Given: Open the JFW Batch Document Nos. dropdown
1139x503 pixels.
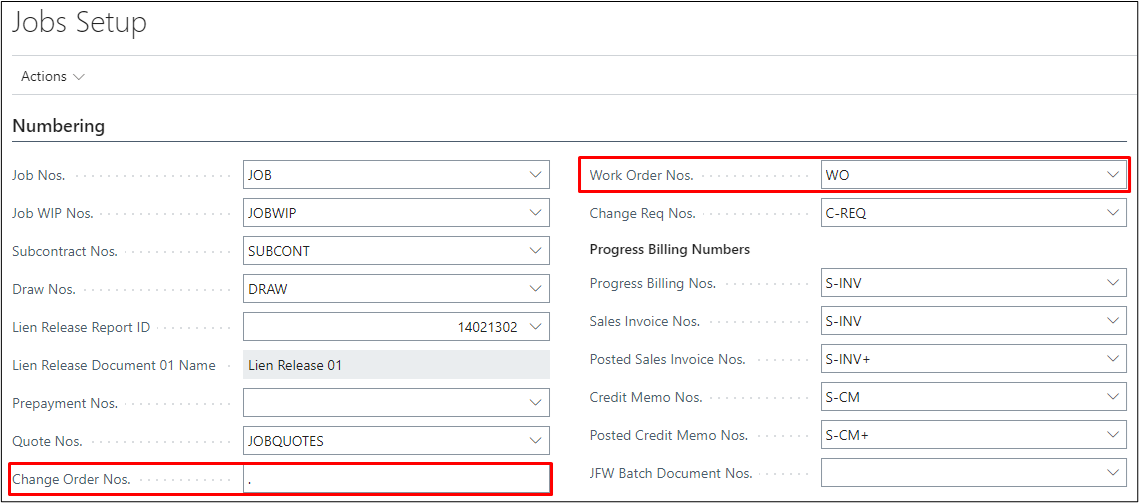Looking at the screenshot, I should point(1113,473).
